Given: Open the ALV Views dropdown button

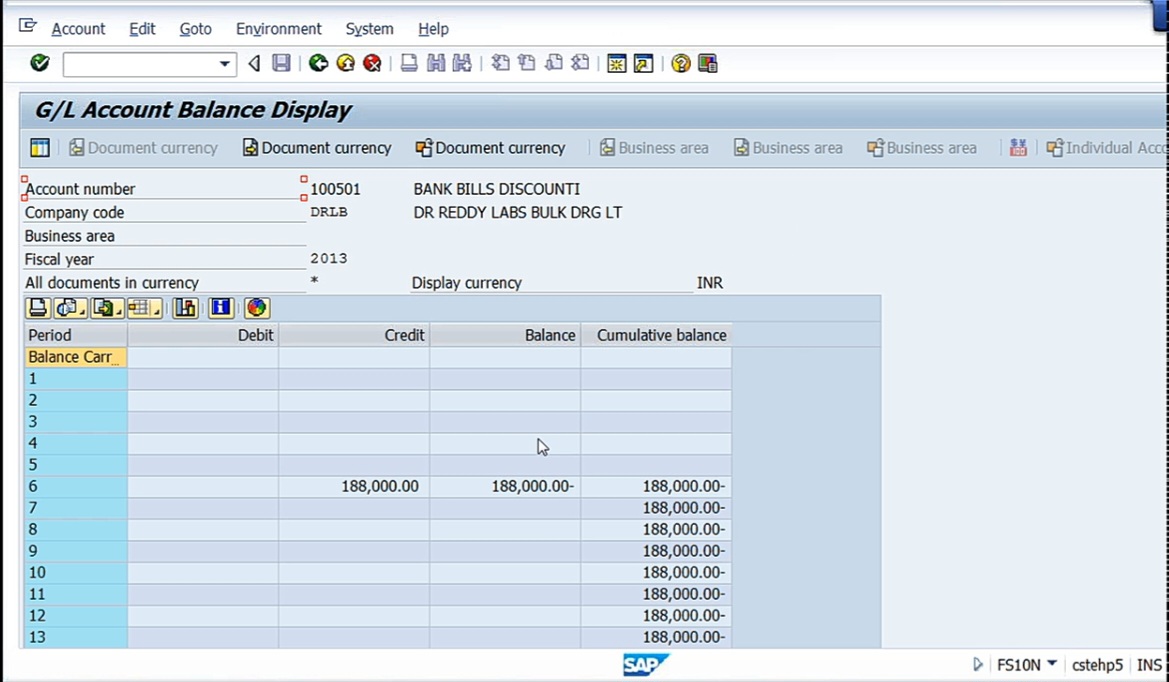Looking at the screenshot, I should 71,308.
